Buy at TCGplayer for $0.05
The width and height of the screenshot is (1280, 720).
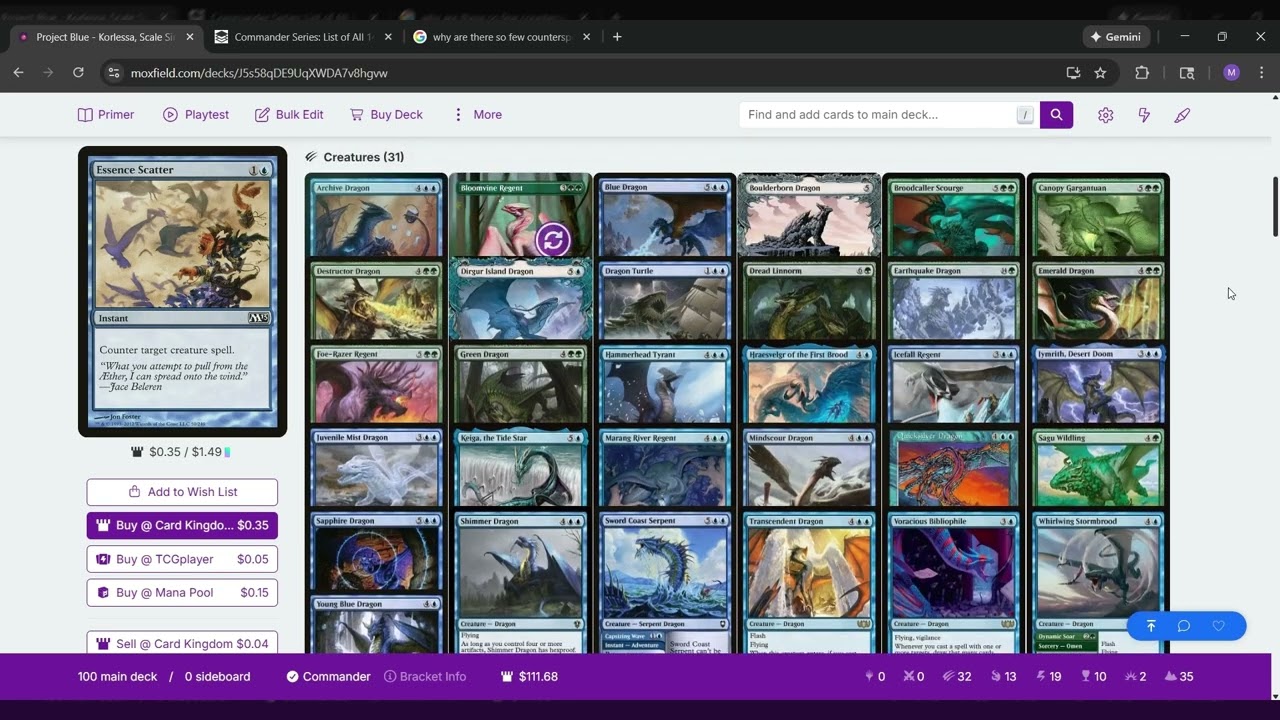[x=182, y=559]
